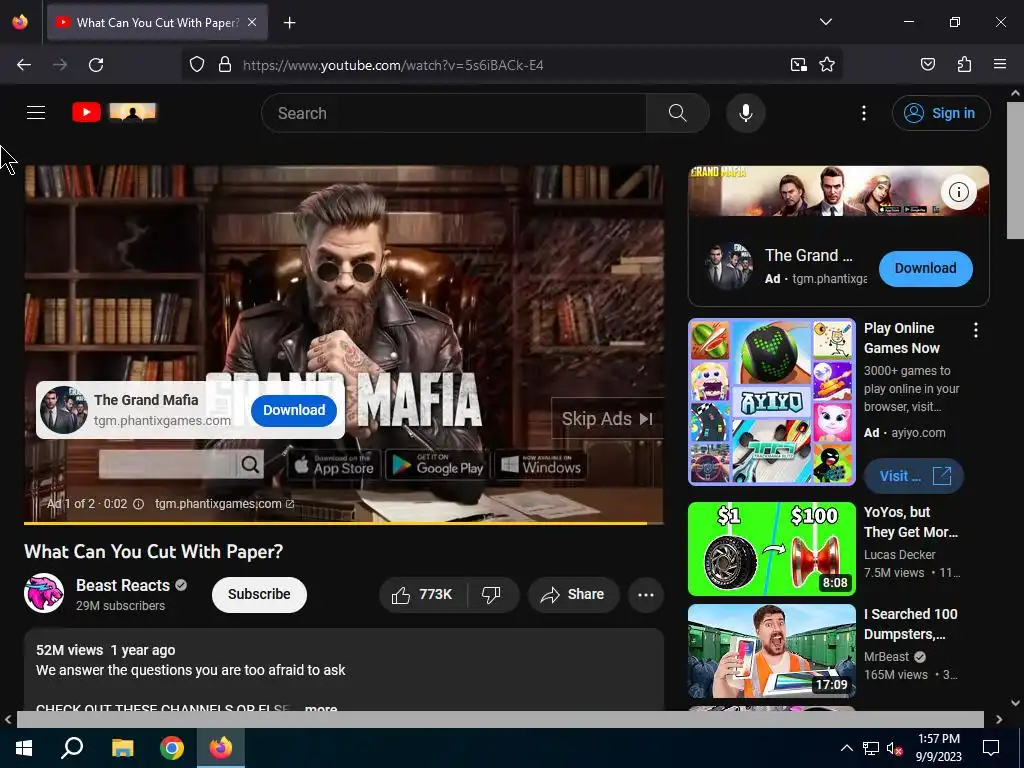The width and height of the screenshot is (1024, 768).
Task: Open tgm.phantixgames.com link in video player
Action: [x=224, y=504]
